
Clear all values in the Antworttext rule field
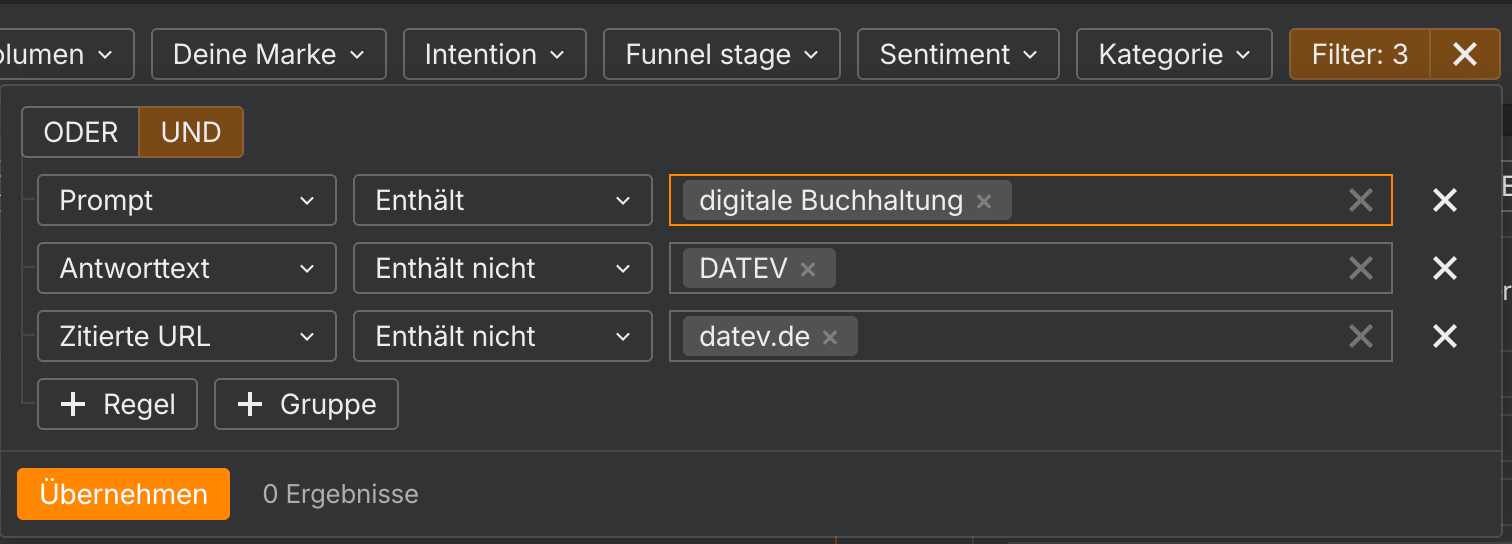point(1360,268)
